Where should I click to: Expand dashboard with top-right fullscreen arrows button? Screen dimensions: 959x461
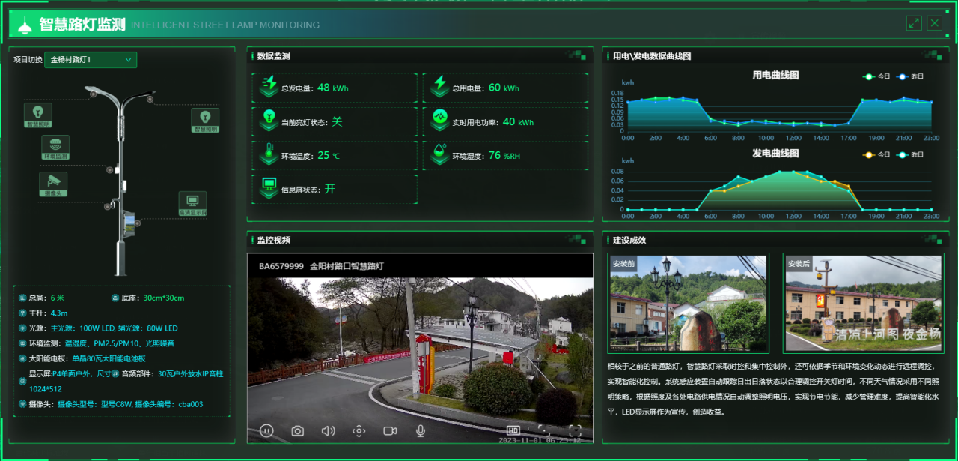(x=913, y=22)
